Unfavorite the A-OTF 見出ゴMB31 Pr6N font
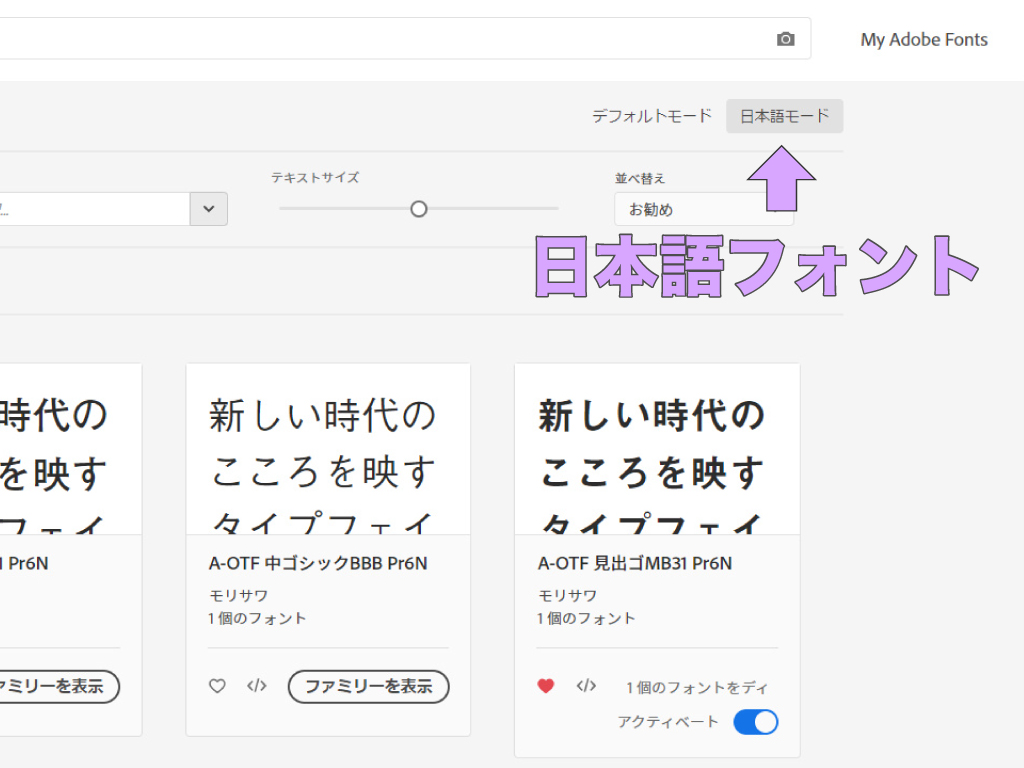Viewport: 1024px width, 768px height. [545, 687]
